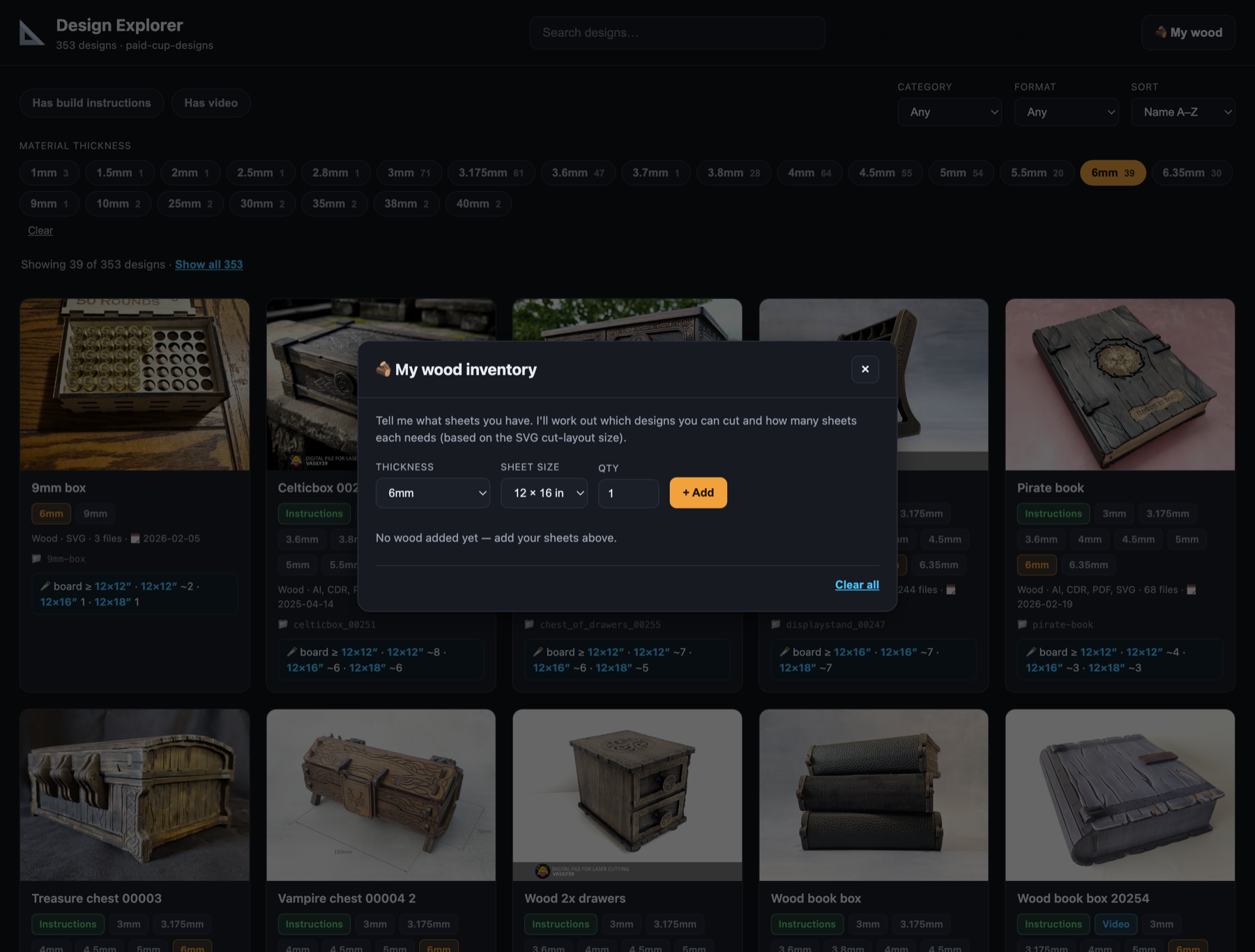The height and width of the screenshot is (952, 1255).
Task: Toggle the 4mm thickness chip
Action: pyautogui.click(x=809, y=173)
